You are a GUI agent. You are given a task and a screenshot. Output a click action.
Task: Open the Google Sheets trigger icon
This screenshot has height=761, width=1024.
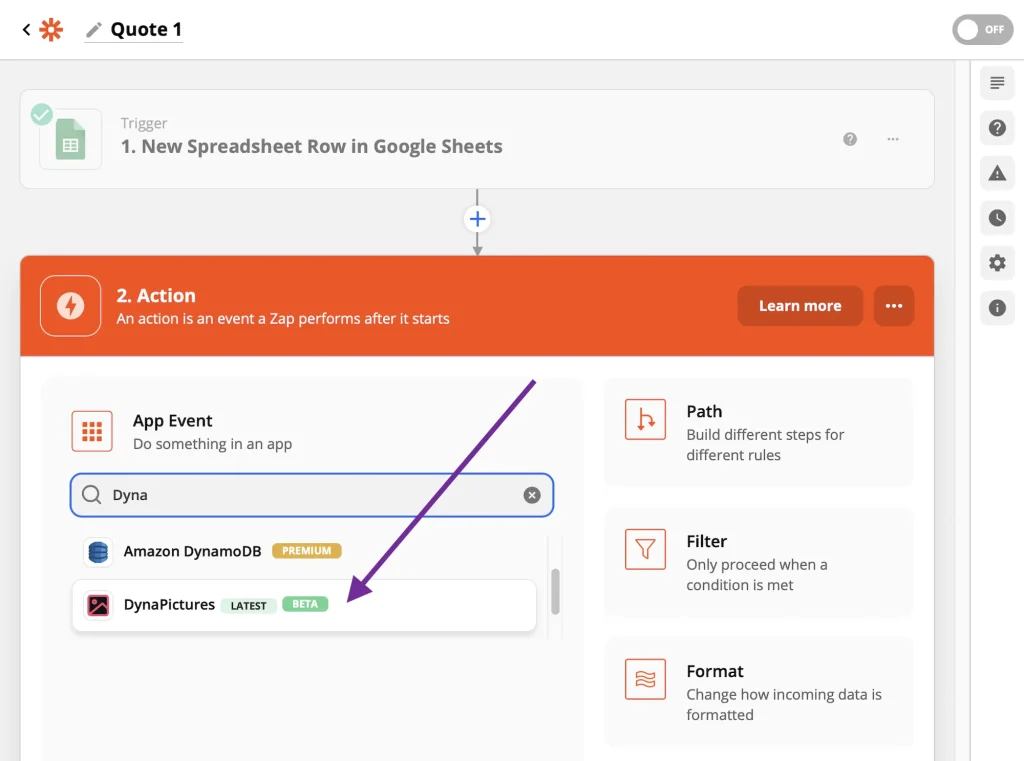pos(71,139)
